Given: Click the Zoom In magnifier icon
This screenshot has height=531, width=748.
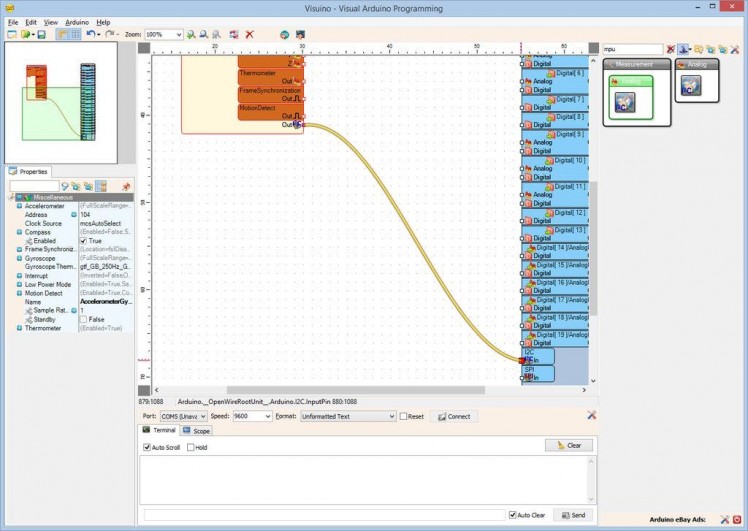Looking at the screenshot, I should coord(191,34).
